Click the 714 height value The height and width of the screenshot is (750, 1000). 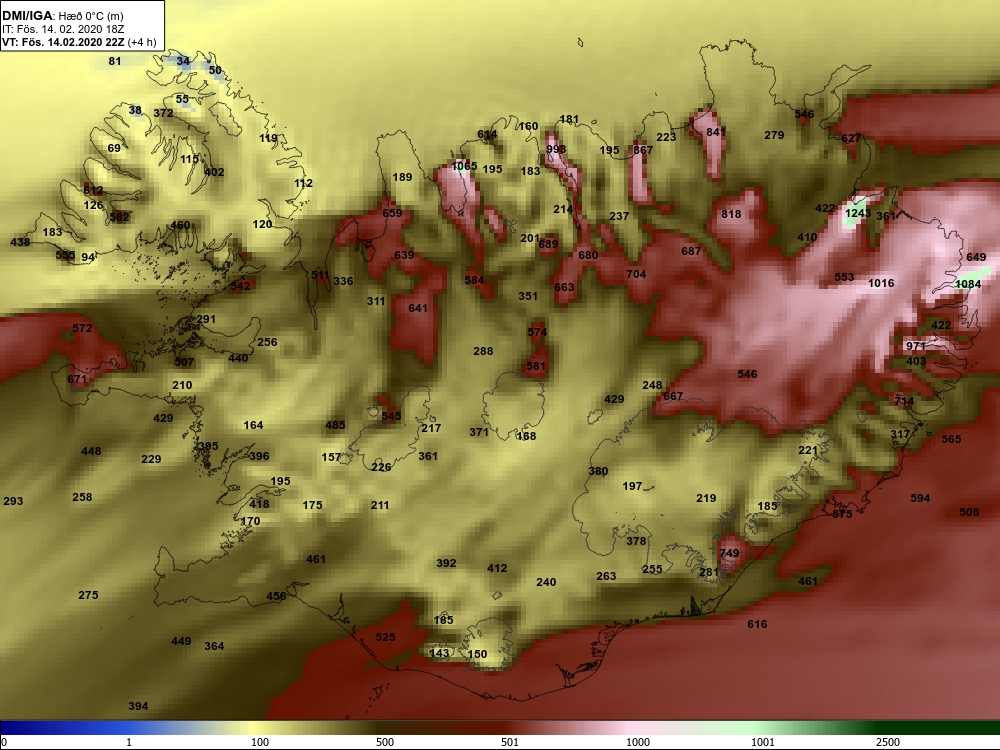coord(904,401)
